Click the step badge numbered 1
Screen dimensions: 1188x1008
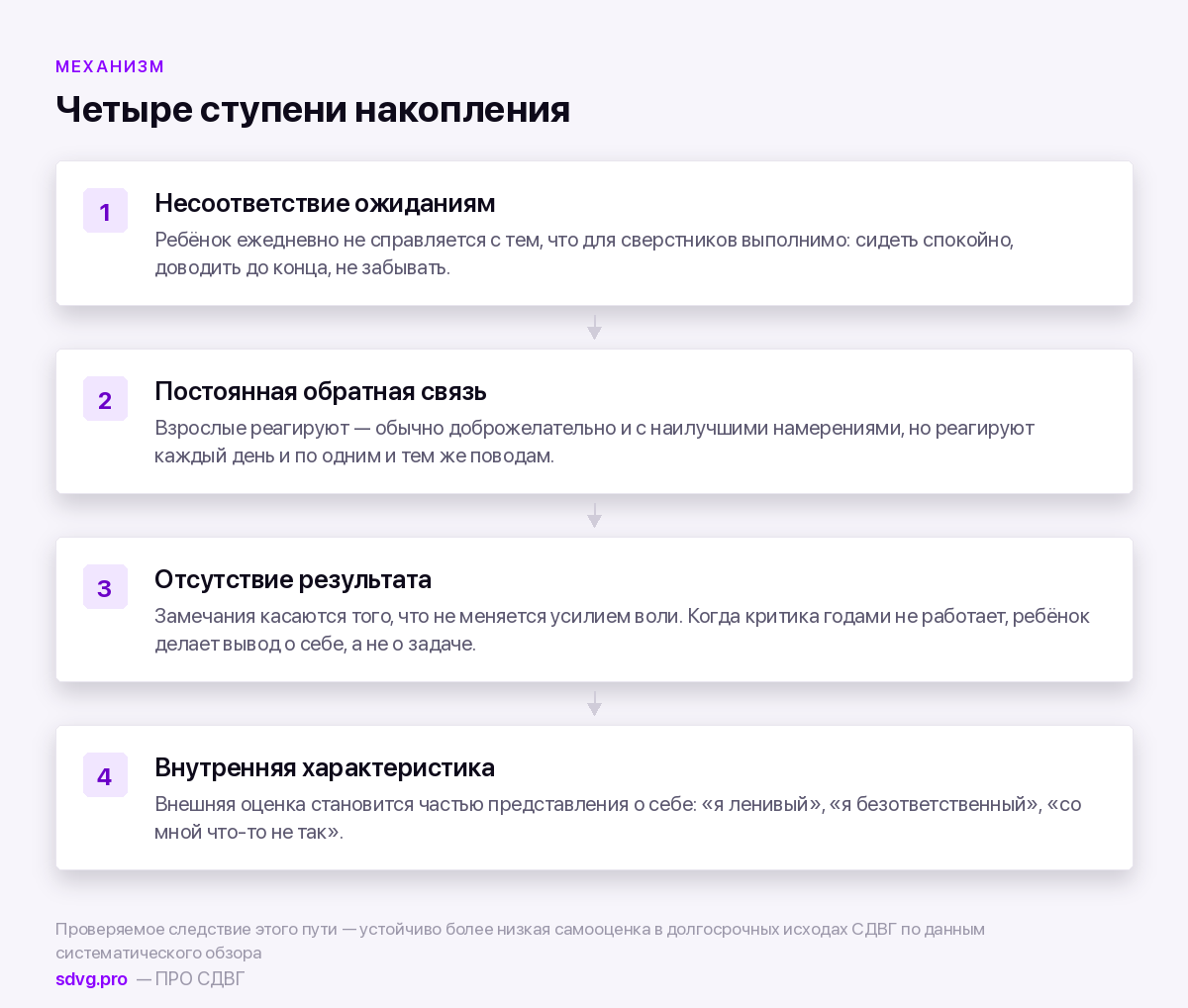pyautogui.click(x=105, y=211)
